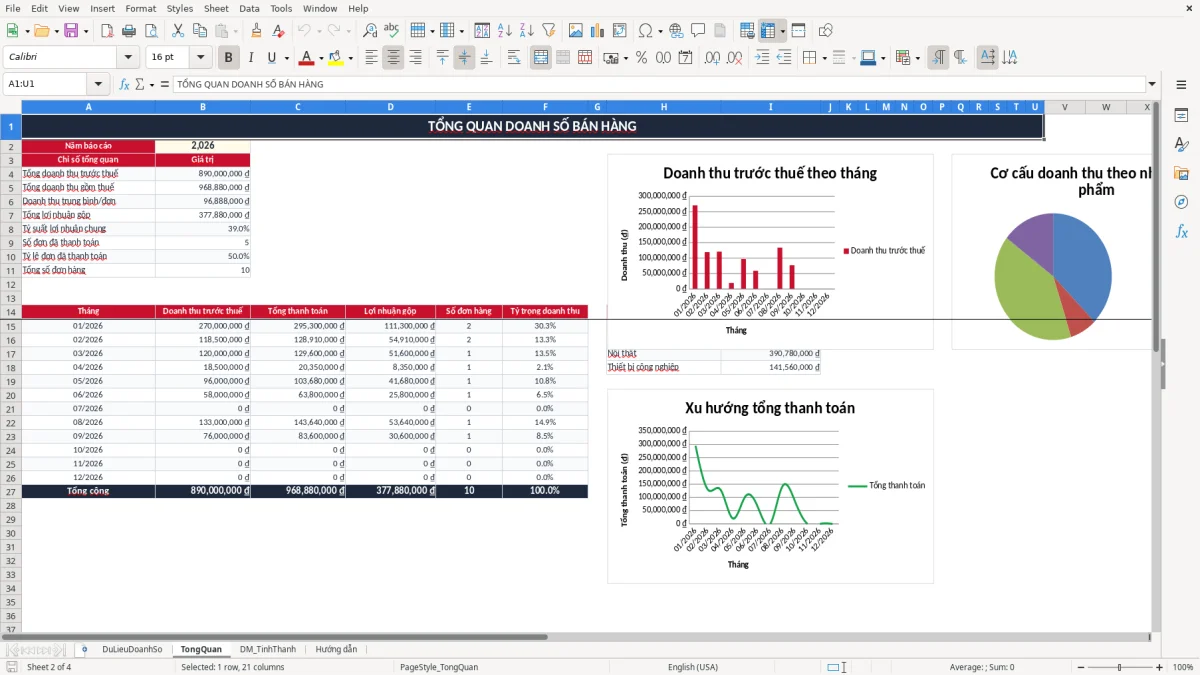Click the Print icon
This screenshot has width=1200, height=675.
tap(128, 31)
